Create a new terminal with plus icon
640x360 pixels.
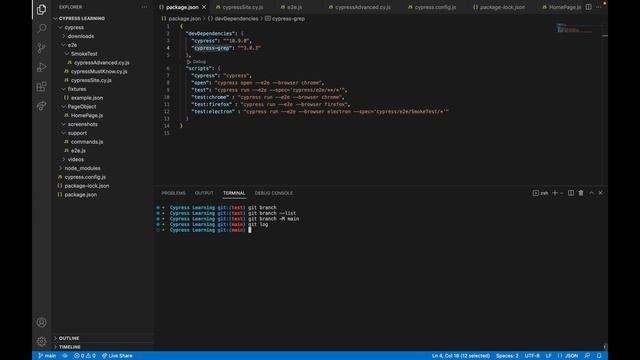[555, 193]
